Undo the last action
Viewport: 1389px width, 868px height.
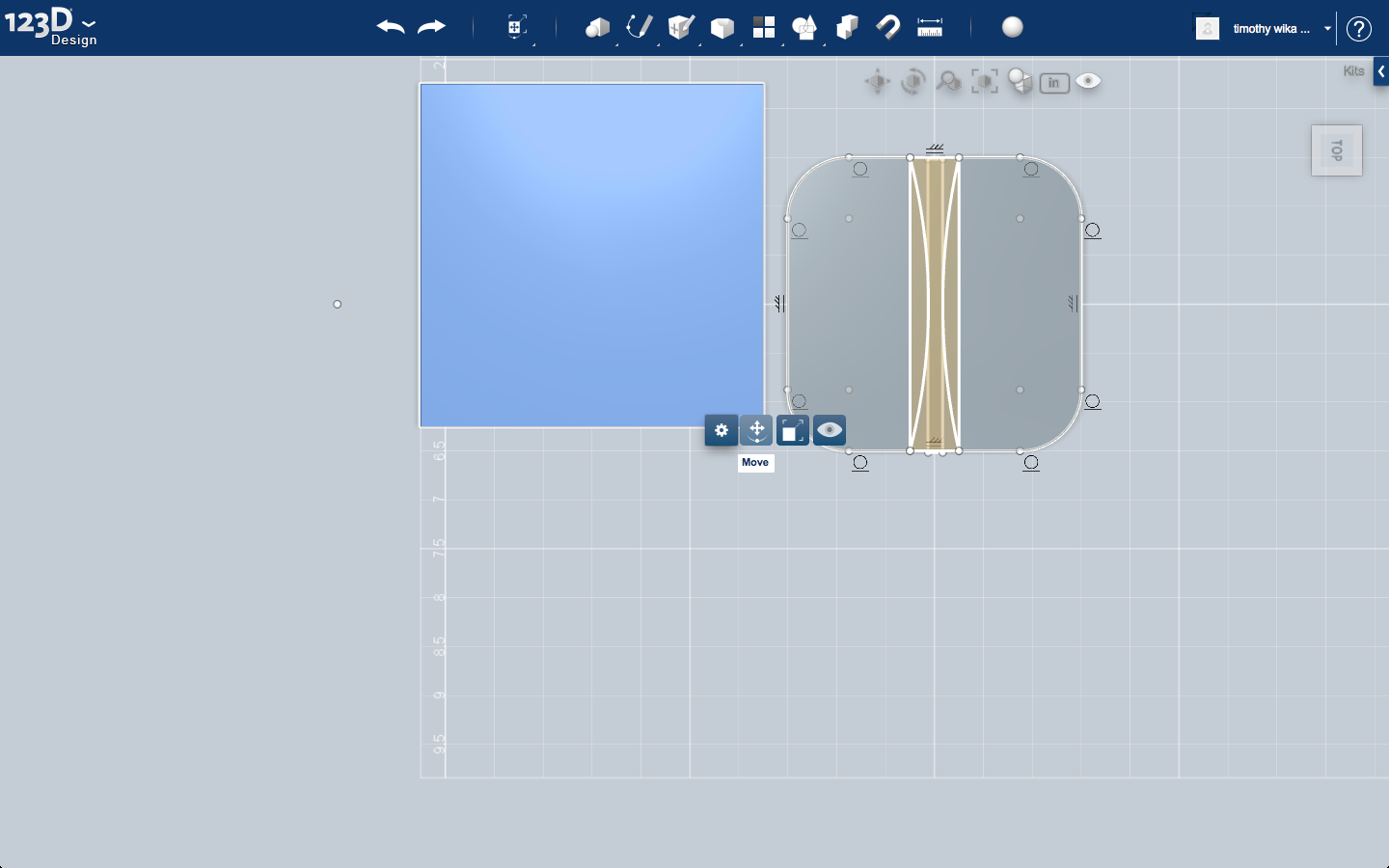coord(391,27)
